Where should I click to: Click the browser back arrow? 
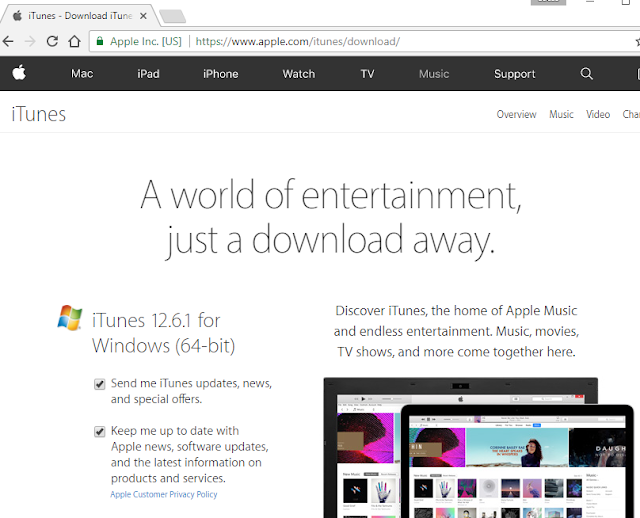coord(8,41)
